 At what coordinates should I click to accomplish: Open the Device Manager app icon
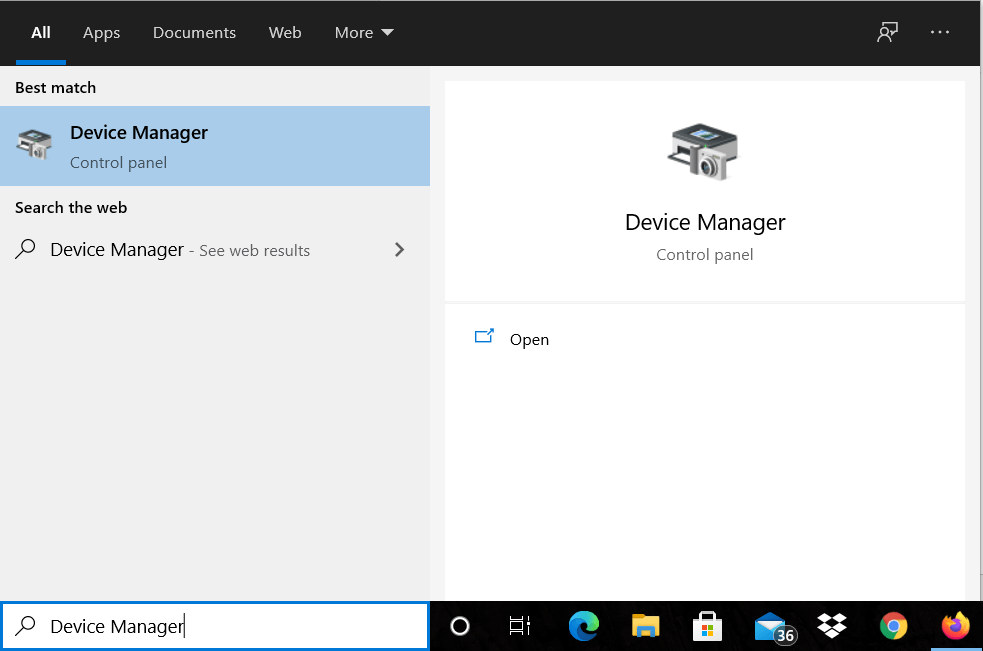[x=35, y=145]
